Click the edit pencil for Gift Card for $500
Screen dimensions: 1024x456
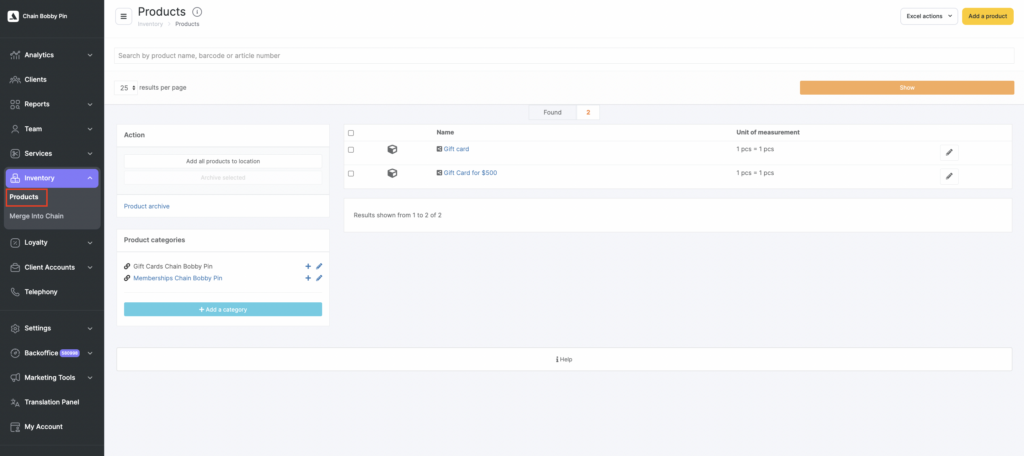(x=949, y=176)
